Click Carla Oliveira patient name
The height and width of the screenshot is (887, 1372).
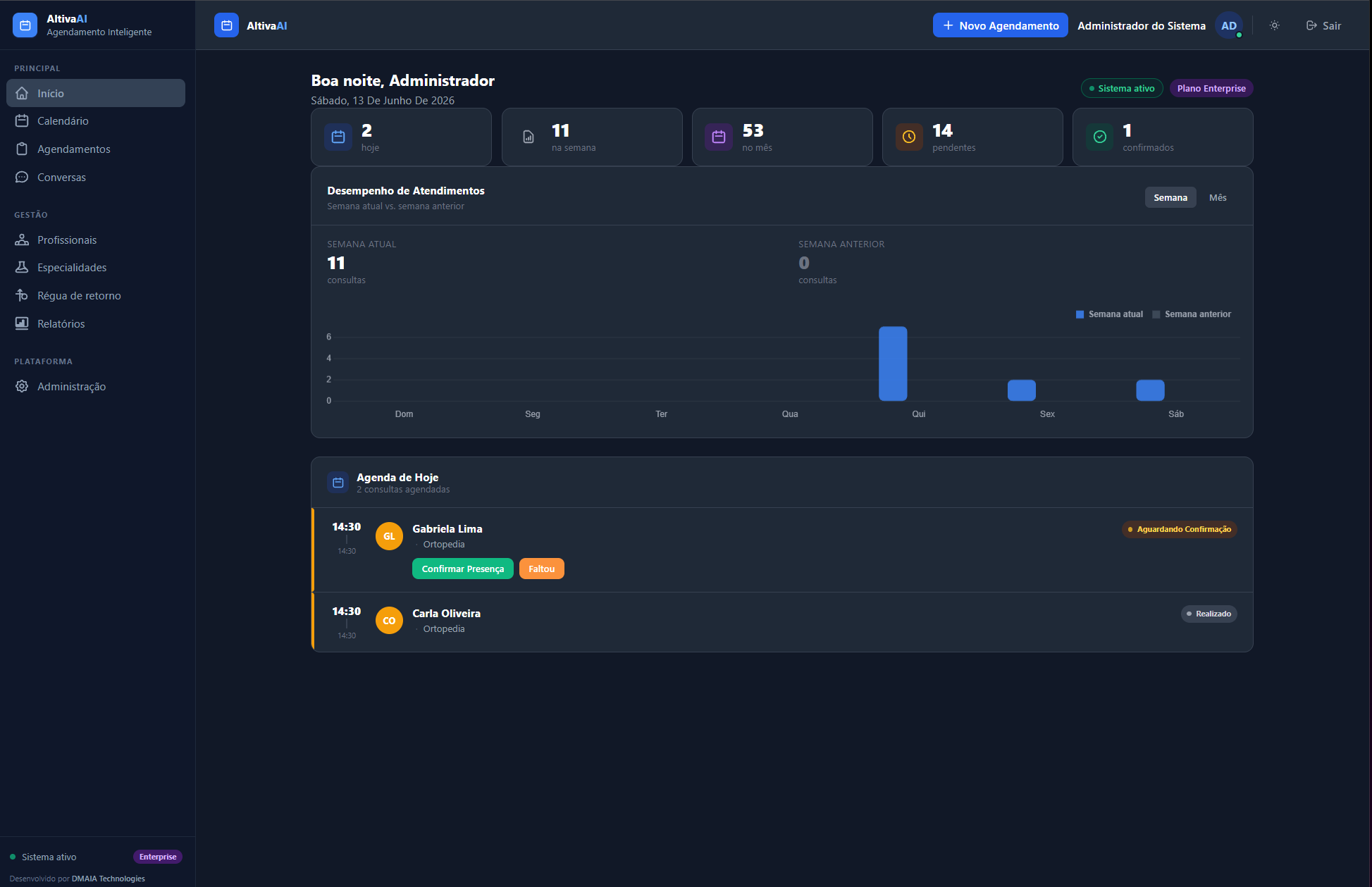(x=447, y=614)
